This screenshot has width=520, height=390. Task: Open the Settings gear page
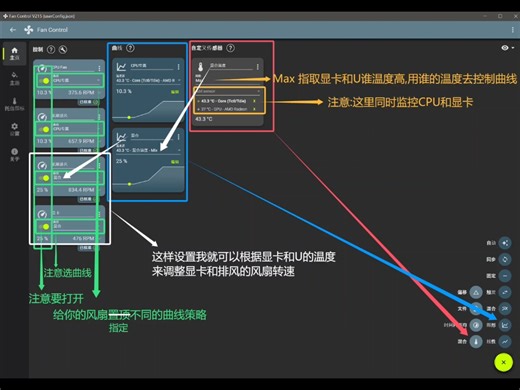(x=14, y=129)
